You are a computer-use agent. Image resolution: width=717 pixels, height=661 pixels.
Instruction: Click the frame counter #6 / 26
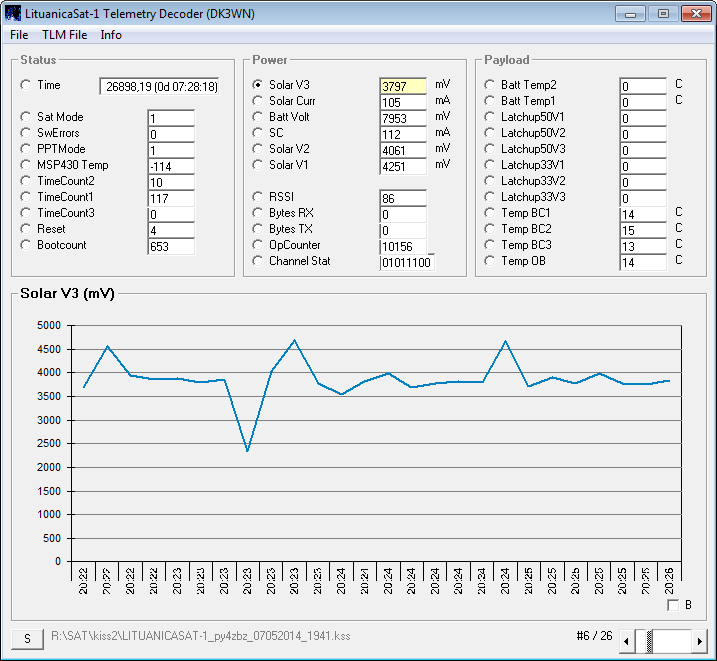[x=594, y=635]
